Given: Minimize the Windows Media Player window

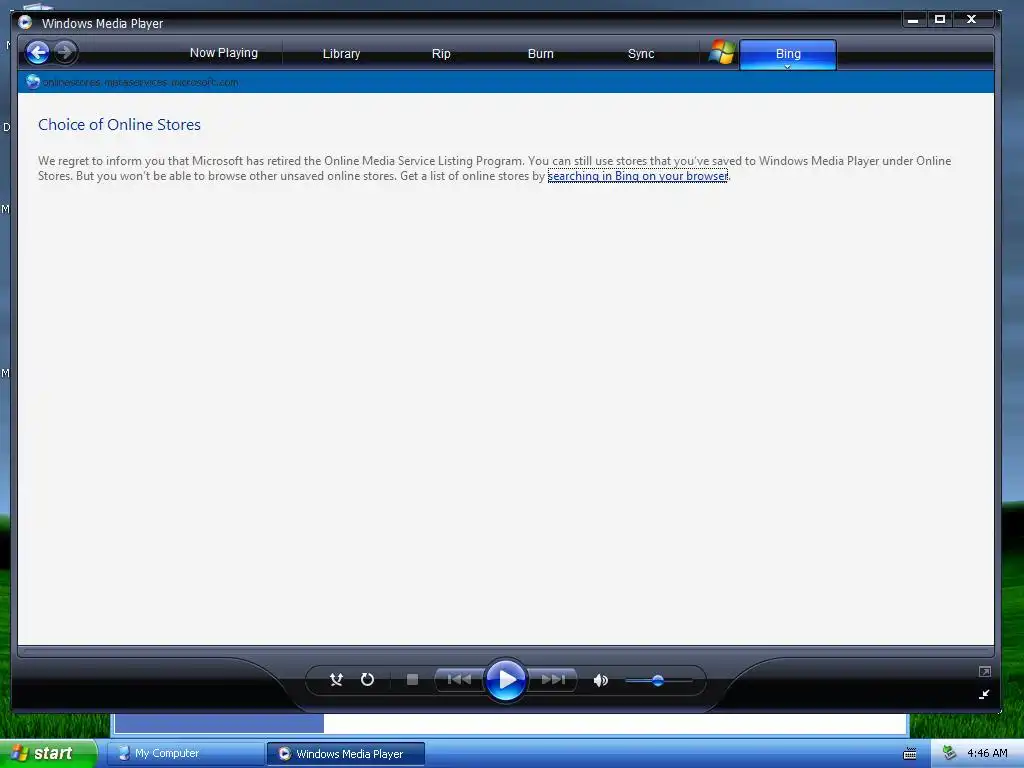Looking at the screenshot, I should (x=913, y=20).
